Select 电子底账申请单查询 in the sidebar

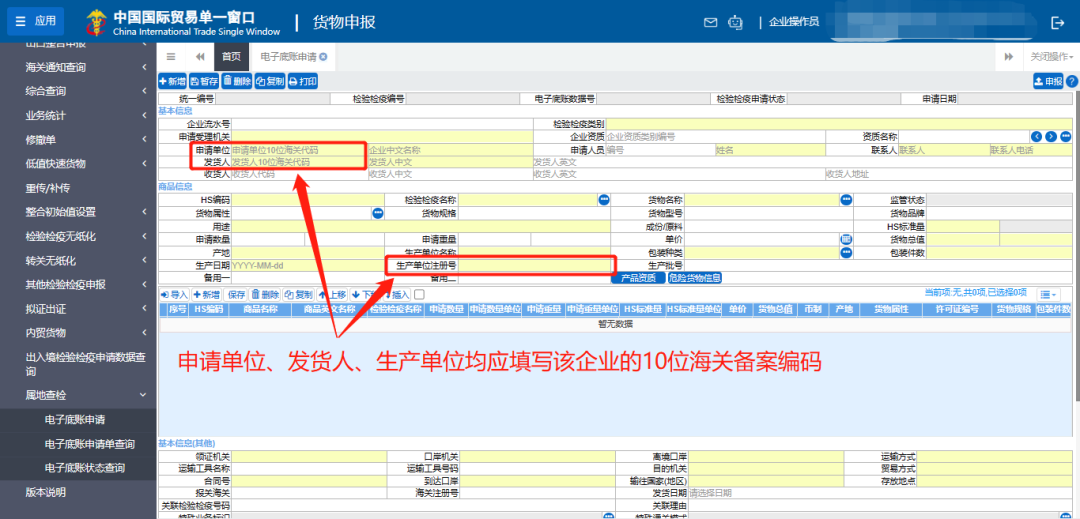(x=90, y=444)
